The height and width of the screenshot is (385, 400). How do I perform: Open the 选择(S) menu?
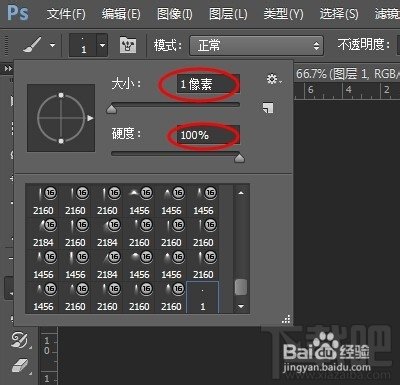339,14
